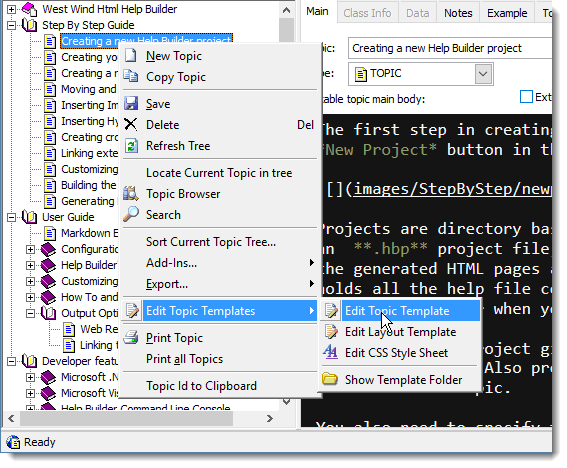This screenshot has width=567, height=468.
Task: Click the tree horizontal scrollbar right arrow
Action: coord(270,418)
